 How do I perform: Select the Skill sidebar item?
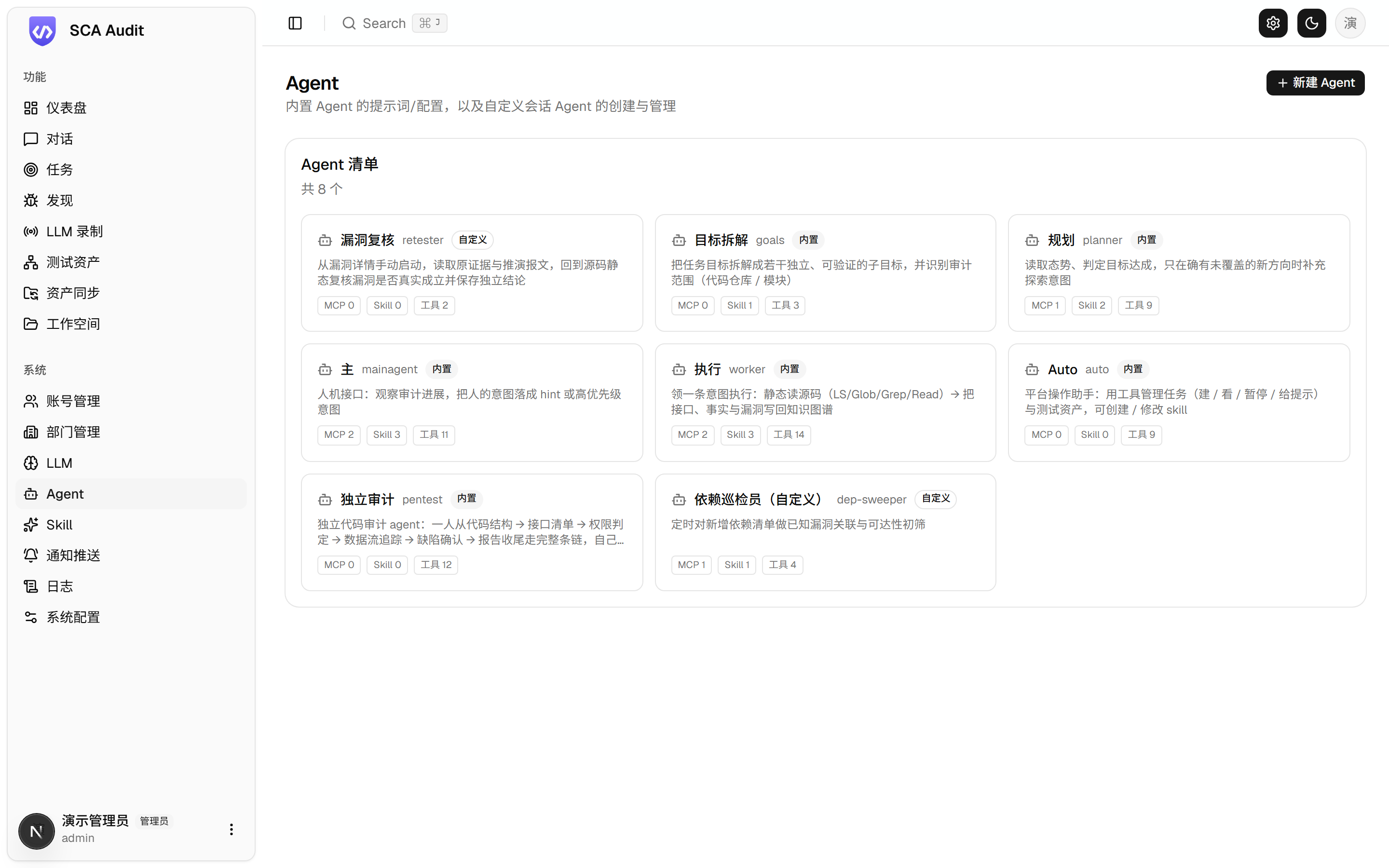(x=131, y=525)
